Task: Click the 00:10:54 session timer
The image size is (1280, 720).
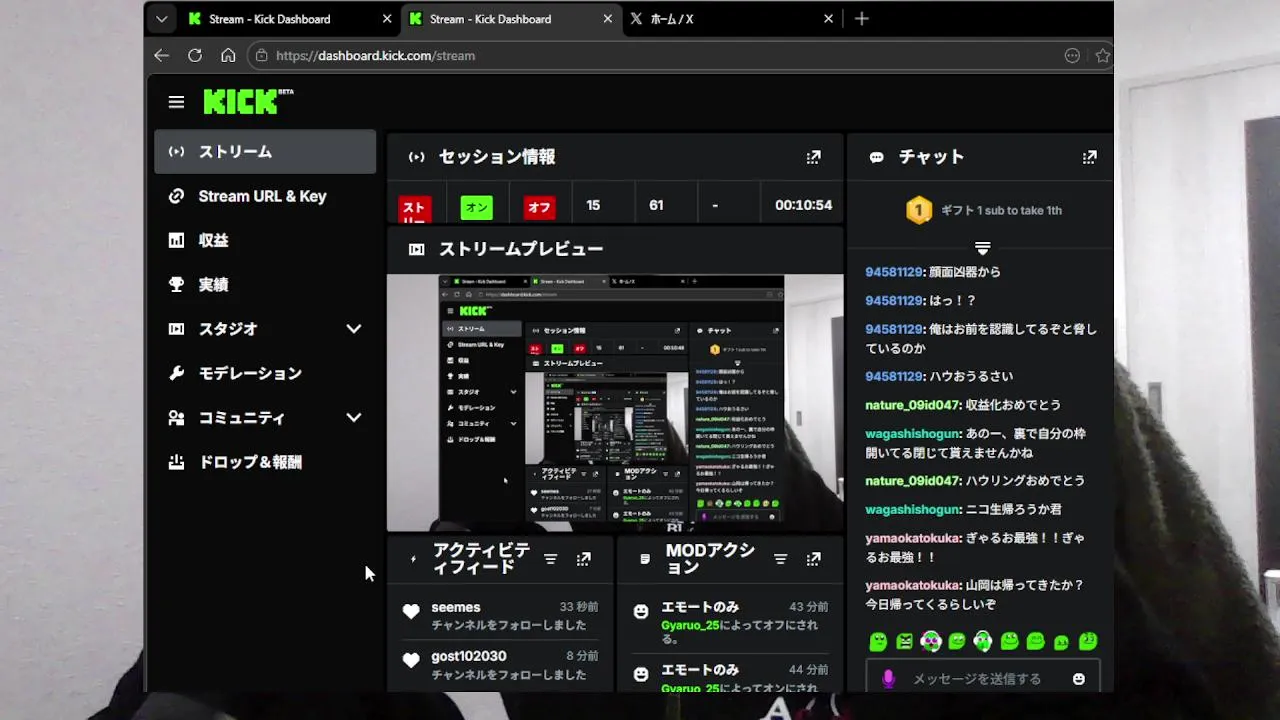Action: tap(803, 205)
